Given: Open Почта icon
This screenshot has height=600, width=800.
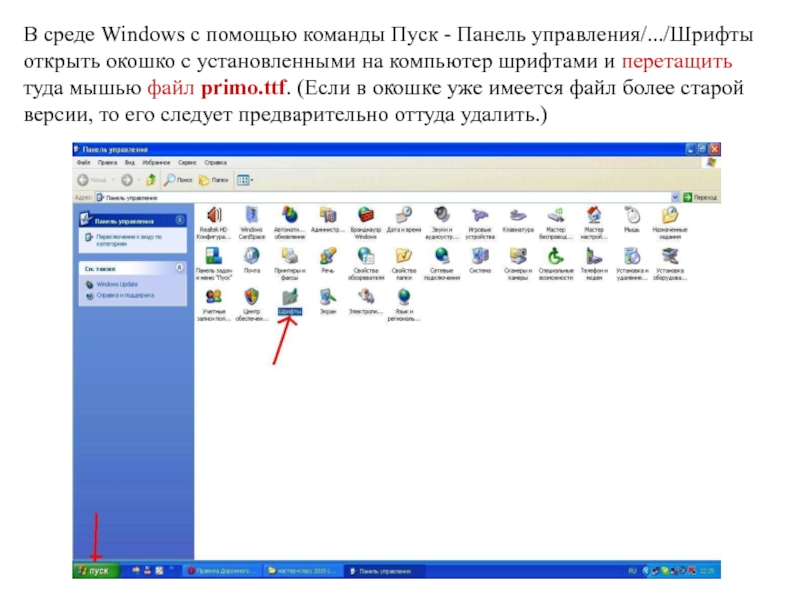Looking at the screenshot, I should 252,261.
